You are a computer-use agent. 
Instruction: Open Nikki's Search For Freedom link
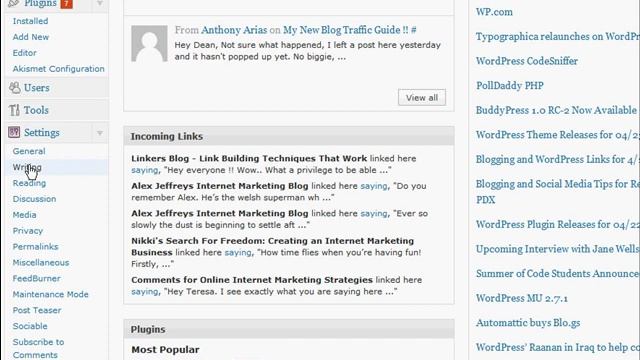tap(273, 246)
